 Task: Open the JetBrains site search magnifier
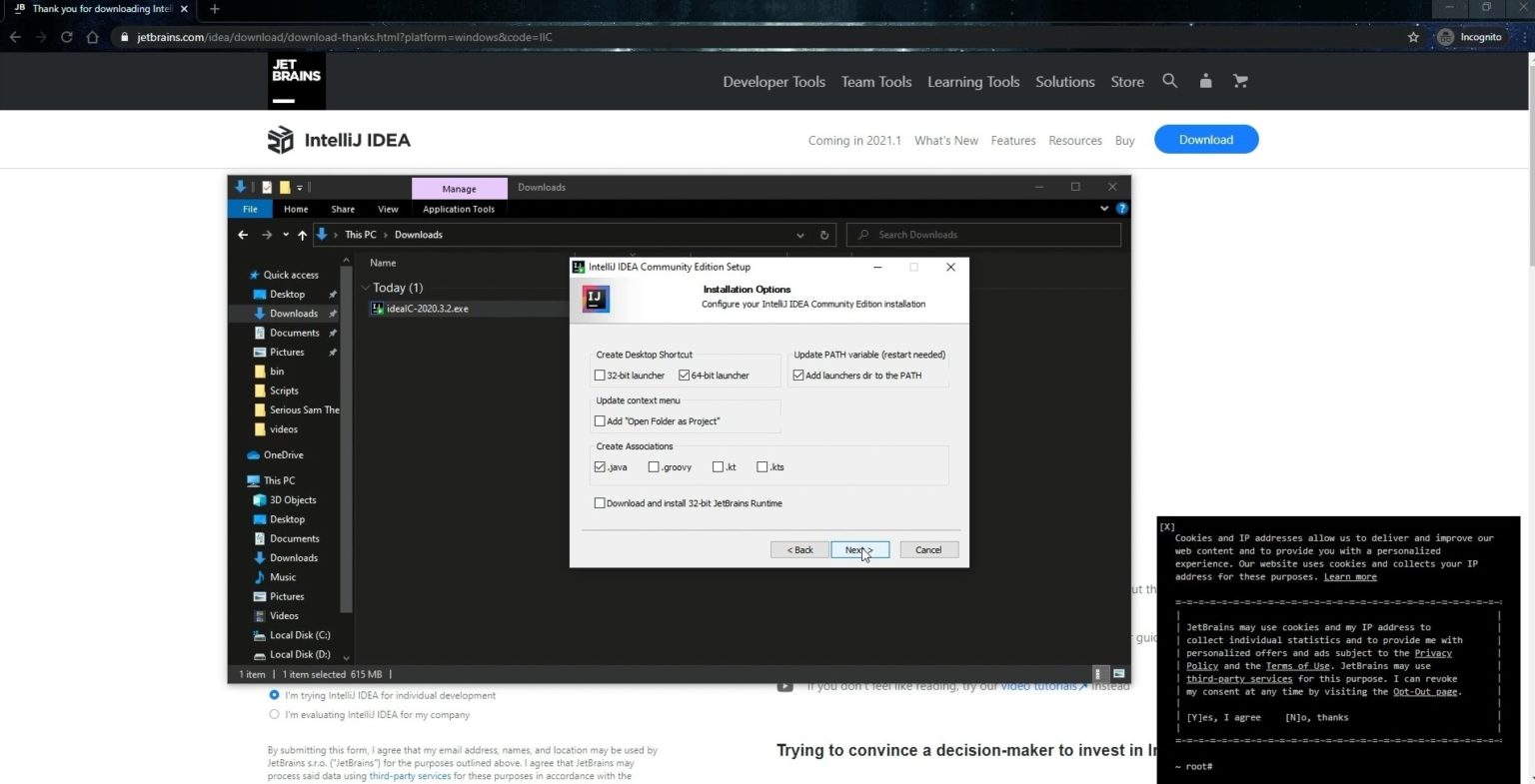pyautogui.click(x=1169, y=81)
